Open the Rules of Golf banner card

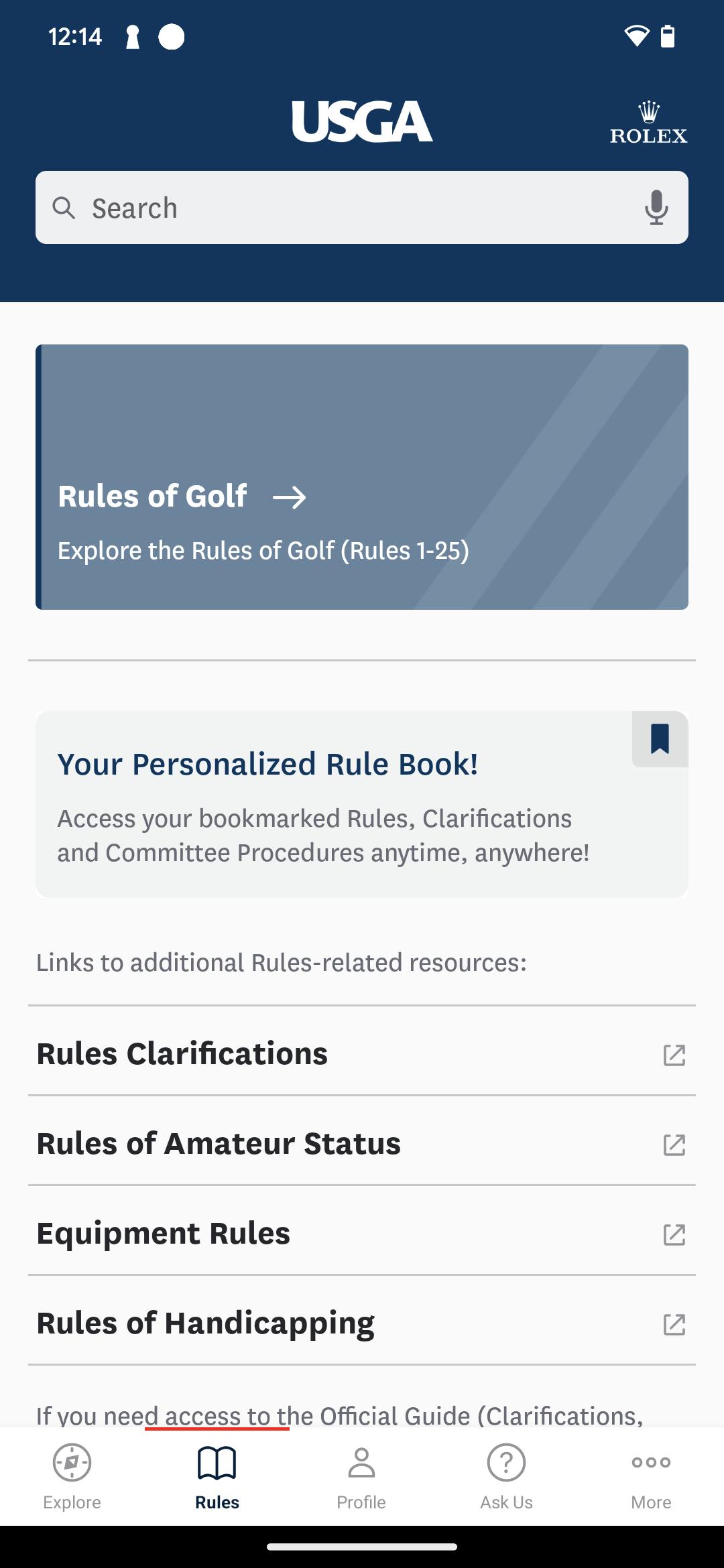(x=362, y=477)
